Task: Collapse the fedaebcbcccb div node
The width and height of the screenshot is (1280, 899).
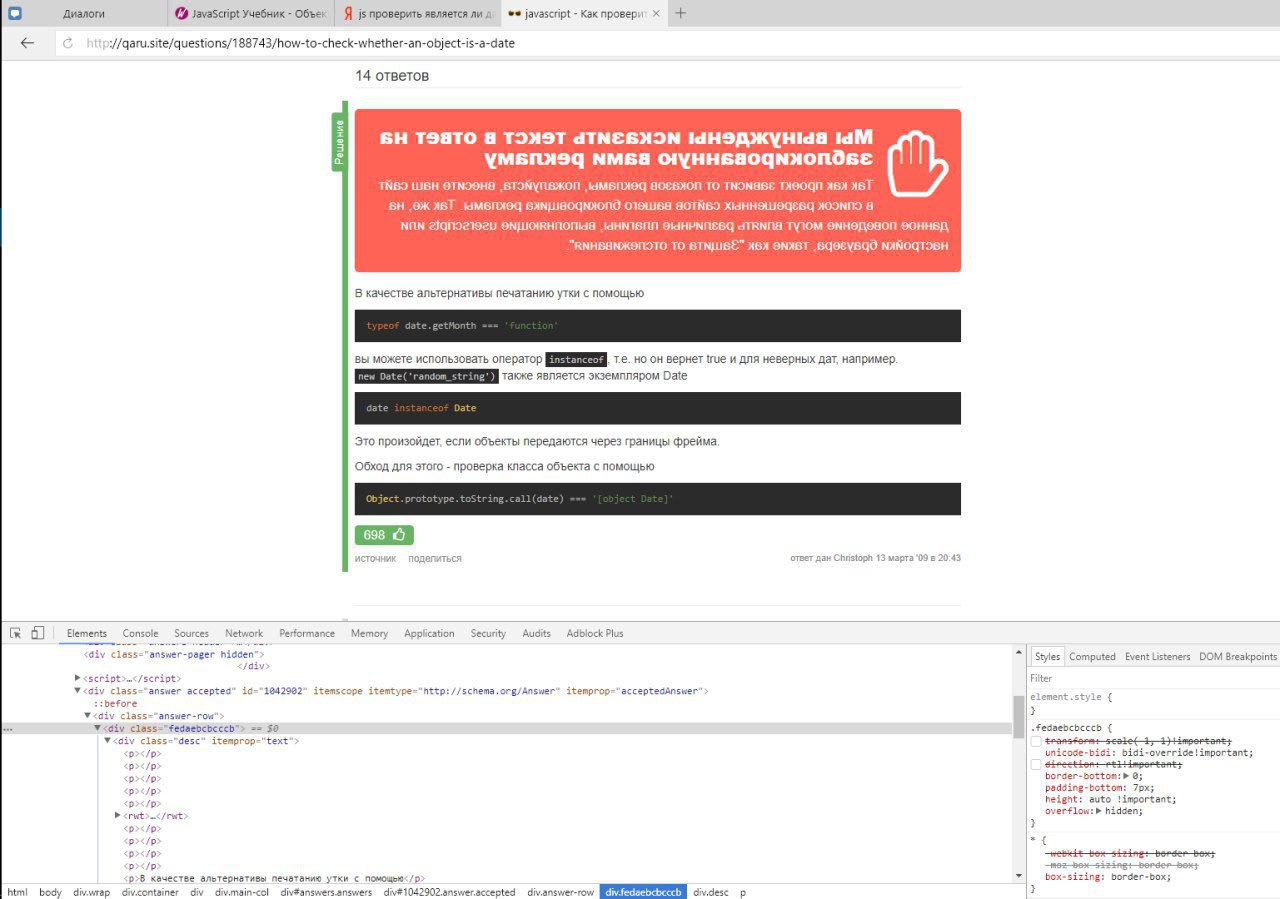Action: point(98,728)
